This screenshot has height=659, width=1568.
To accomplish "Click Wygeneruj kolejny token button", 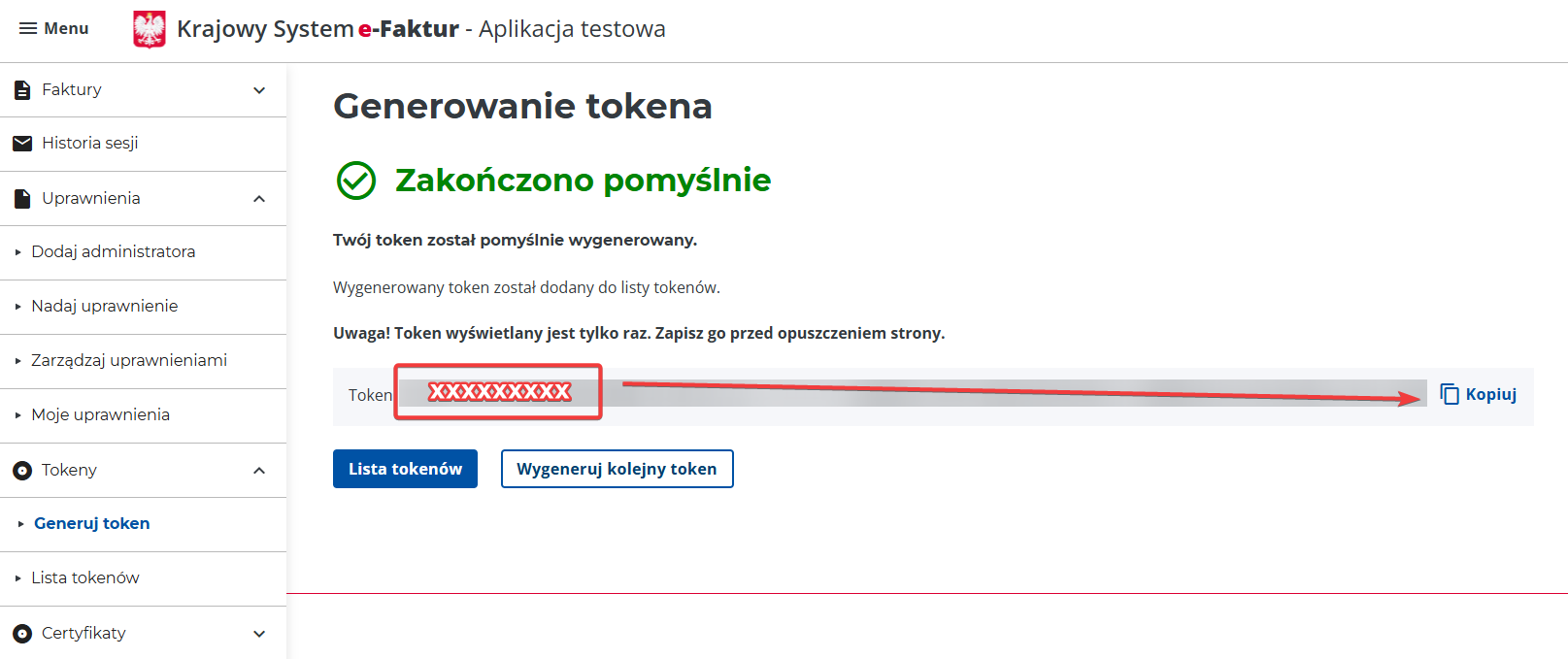I will (x=617, y=469).
